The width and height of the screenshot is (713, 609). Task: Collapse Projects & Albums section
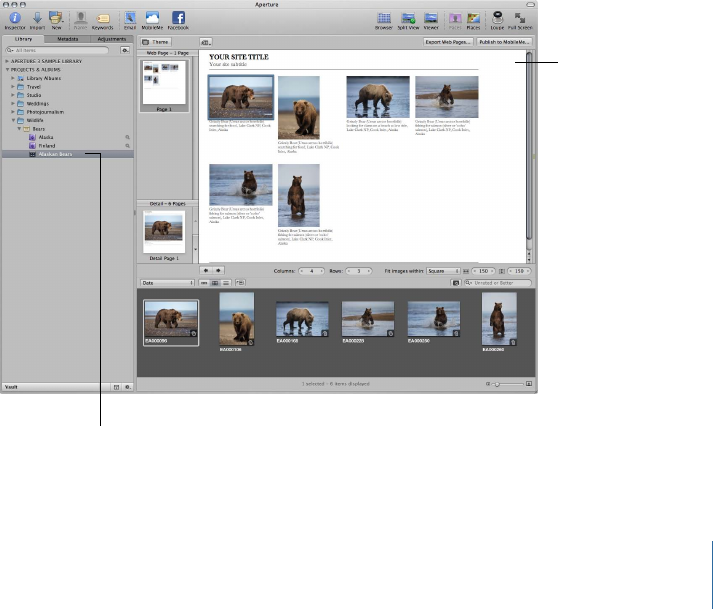point(7,70)
